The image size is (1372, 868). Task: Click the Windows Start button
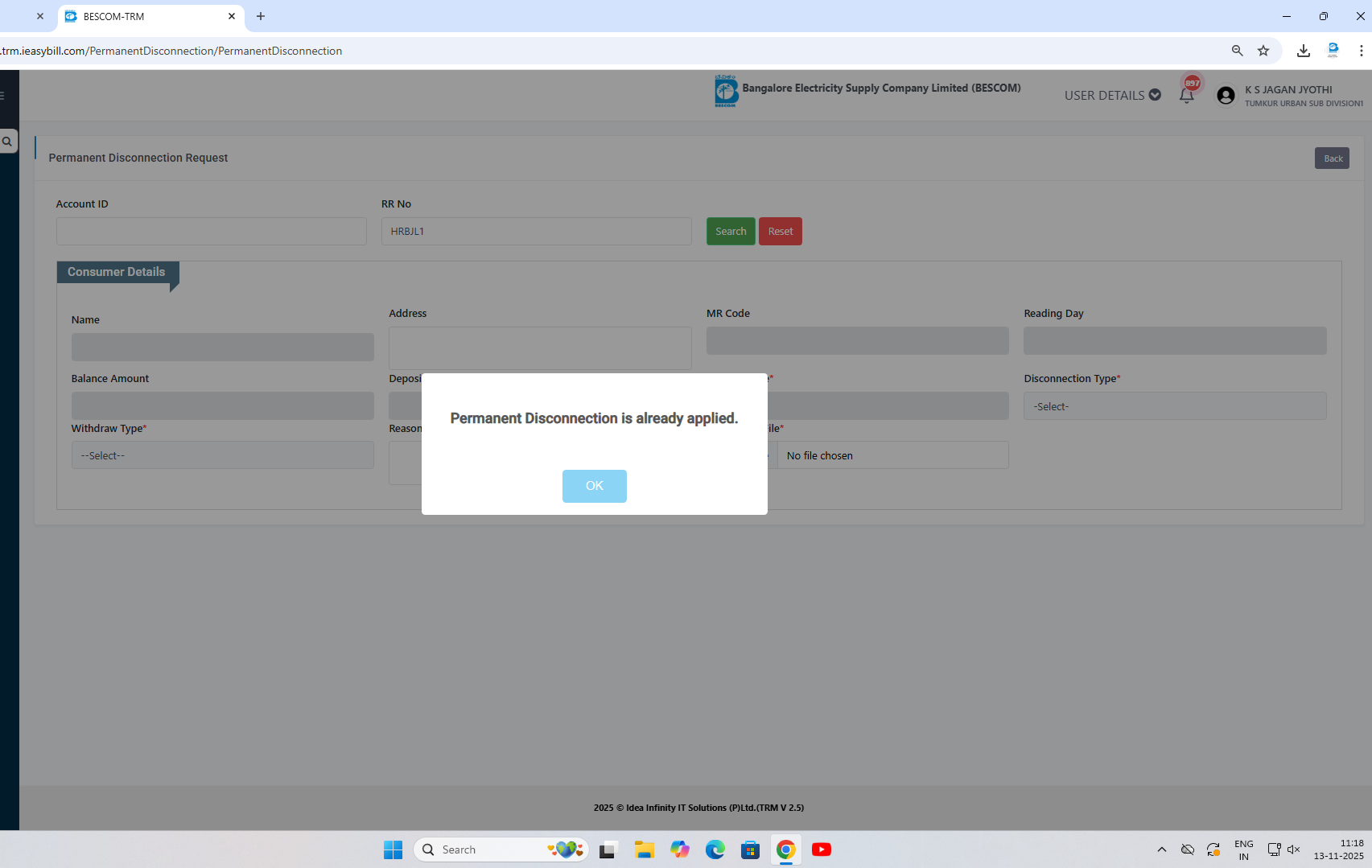[393, 849]
